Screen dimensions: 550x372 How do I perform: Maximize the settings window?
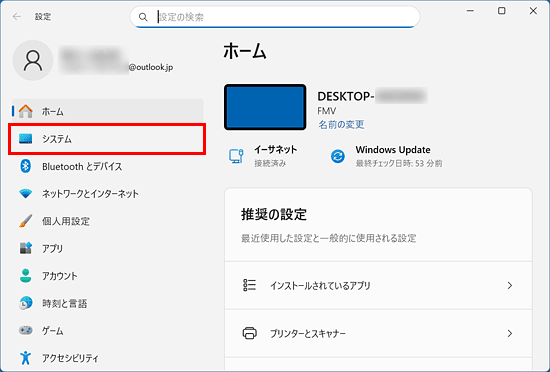(x=502, y=11)
